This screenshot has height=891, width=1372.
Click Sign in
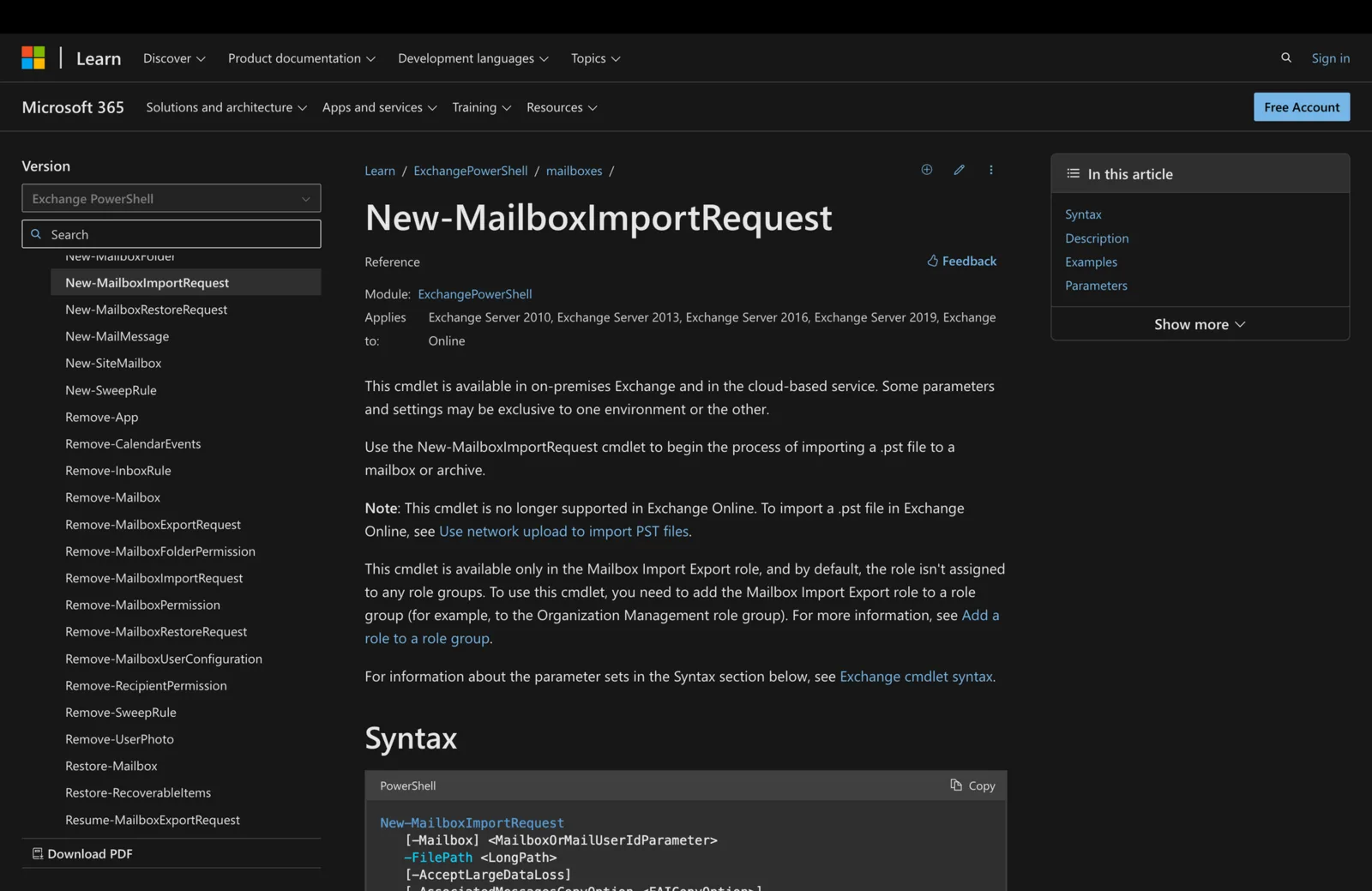(x=1330, y=58)
